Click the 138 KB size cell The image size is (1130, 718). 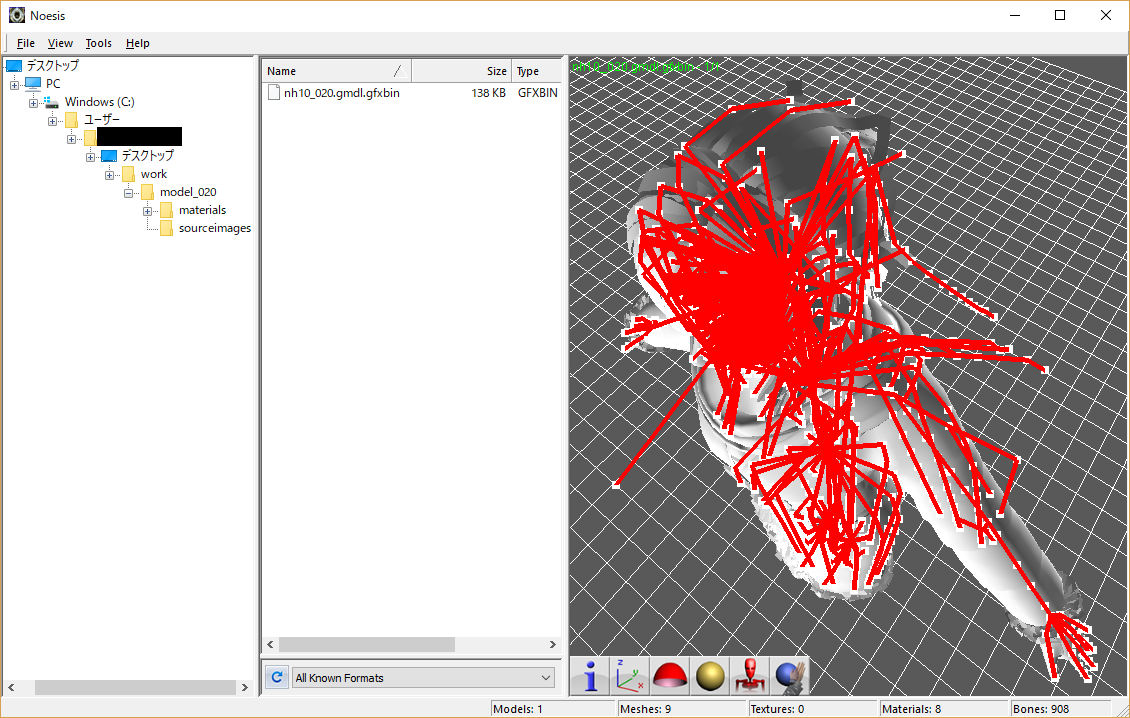tap(489, 92)
